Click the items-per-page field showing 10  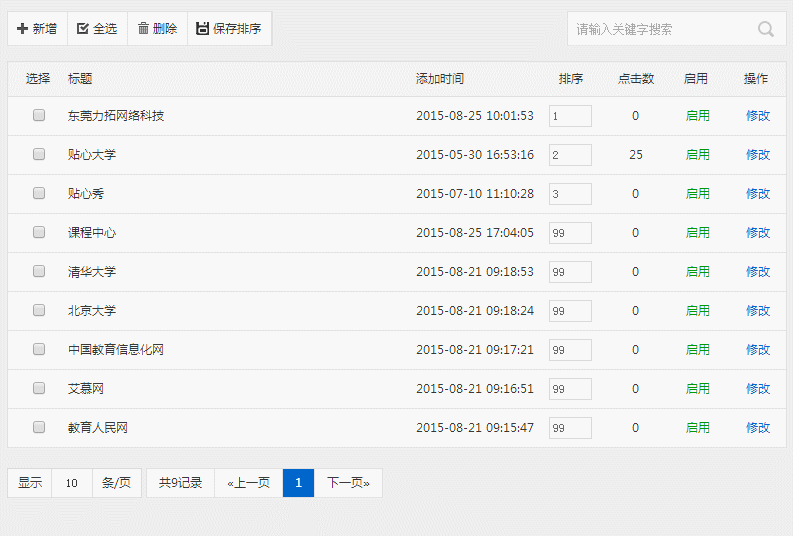72,483
